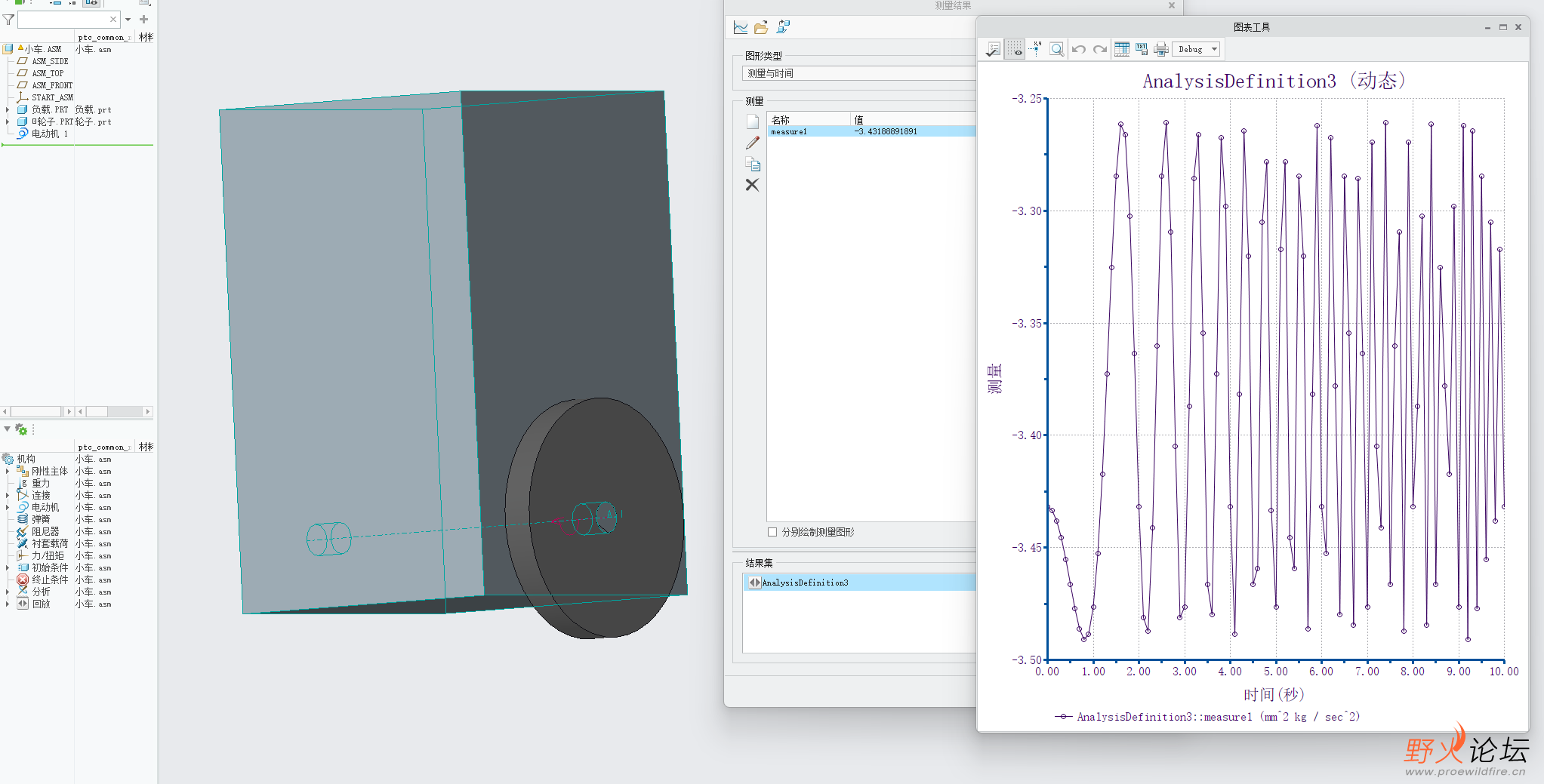Click the 名称 column header

(x=809, y=120)
